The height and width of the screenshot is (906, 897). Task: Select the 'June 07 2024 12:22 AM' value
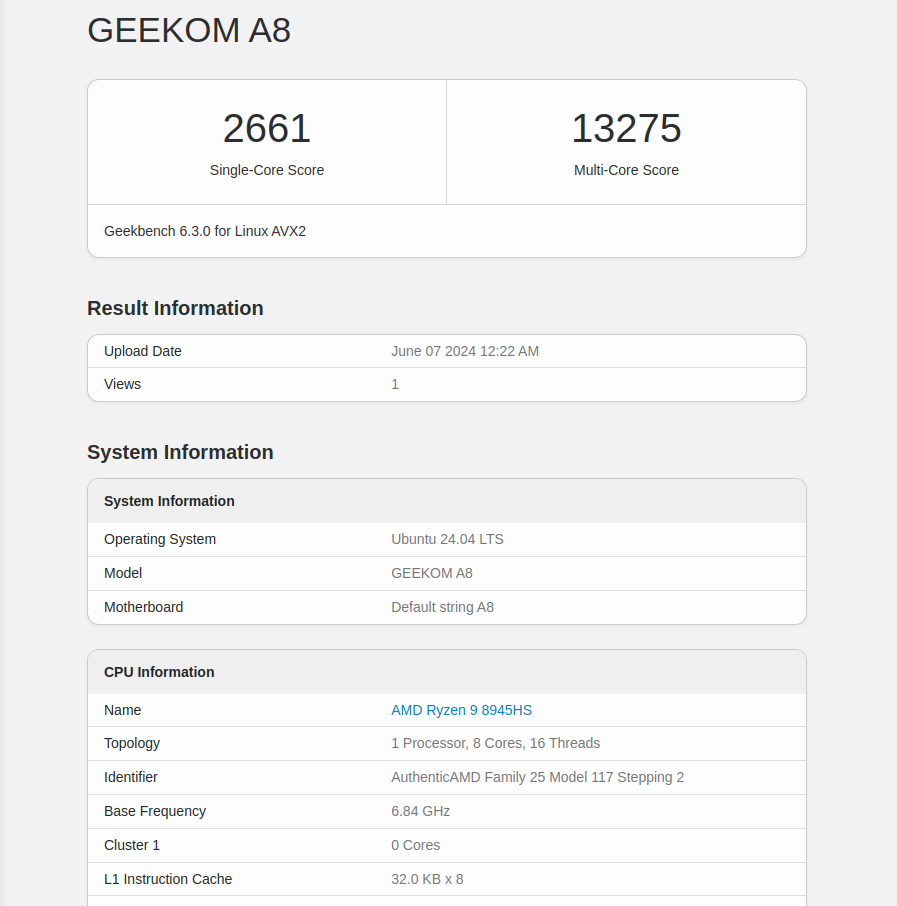(465, 351)
